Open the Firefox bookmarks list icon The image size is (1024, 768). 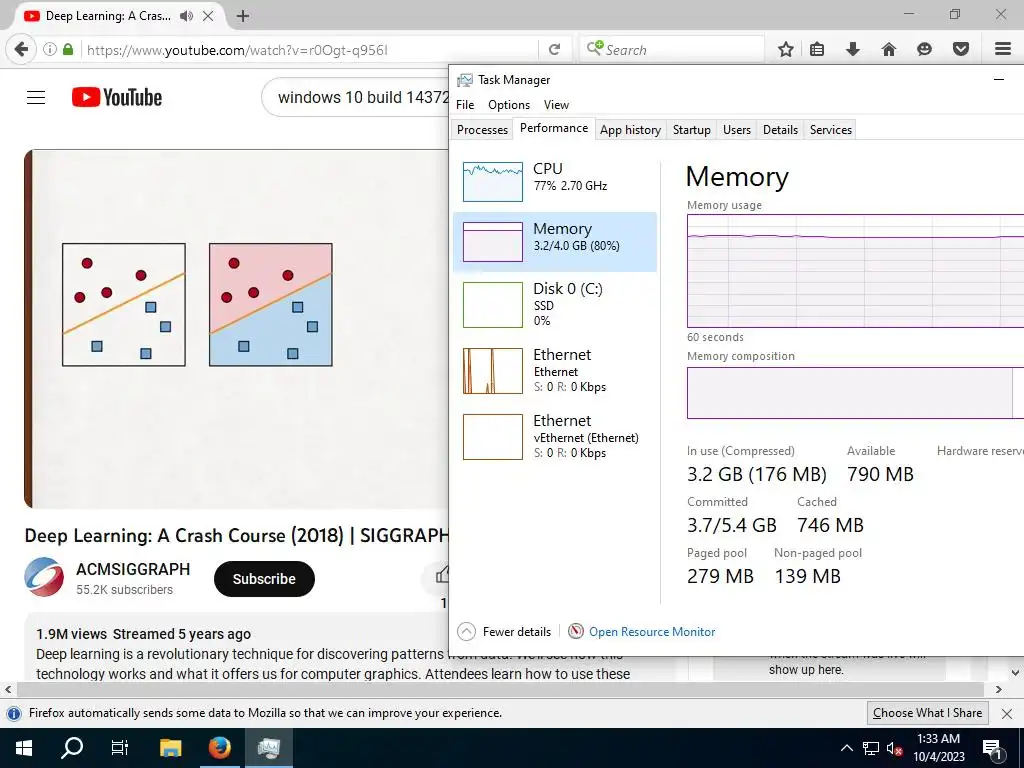point(817,49)
